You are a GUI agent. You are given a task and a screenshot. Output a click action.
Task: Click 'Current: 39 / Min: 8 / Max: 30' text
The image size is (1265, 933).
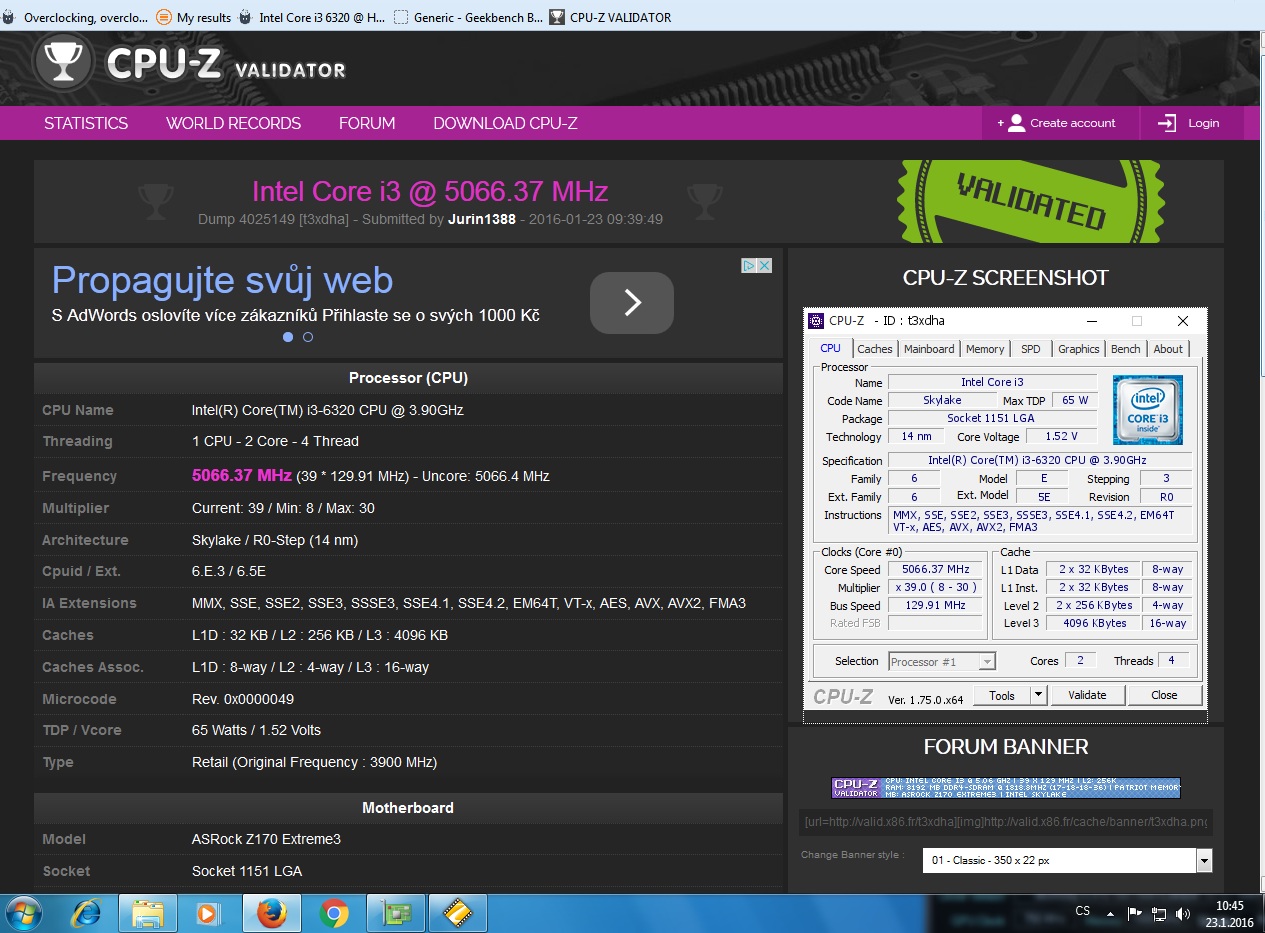click(283, 508)
